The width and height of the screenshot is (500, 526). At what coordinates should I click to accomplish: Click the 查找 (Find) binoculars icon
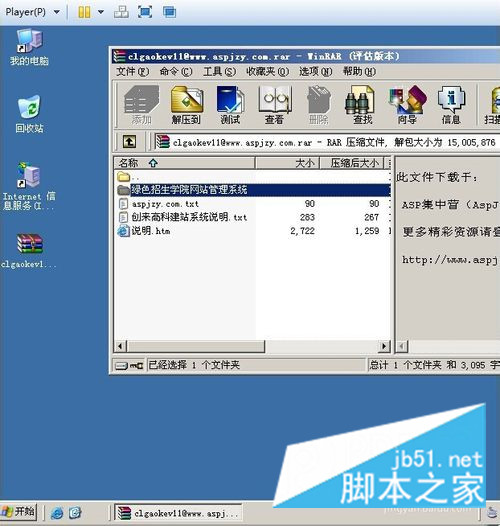tap(362, 105)
